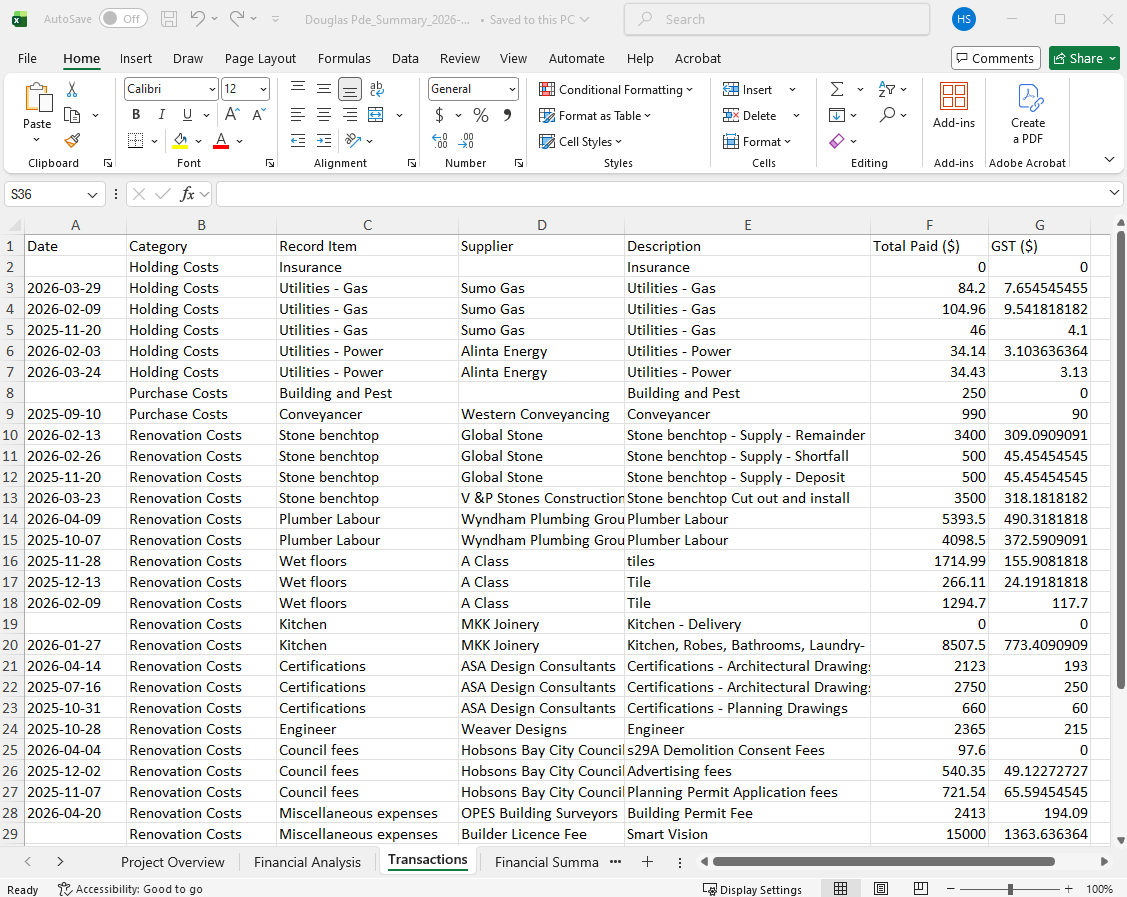Image resolution: width=1127 pixels, height=897 pixels.
Task: Adjust the zoom slider handle
Action: point(1010,889)
